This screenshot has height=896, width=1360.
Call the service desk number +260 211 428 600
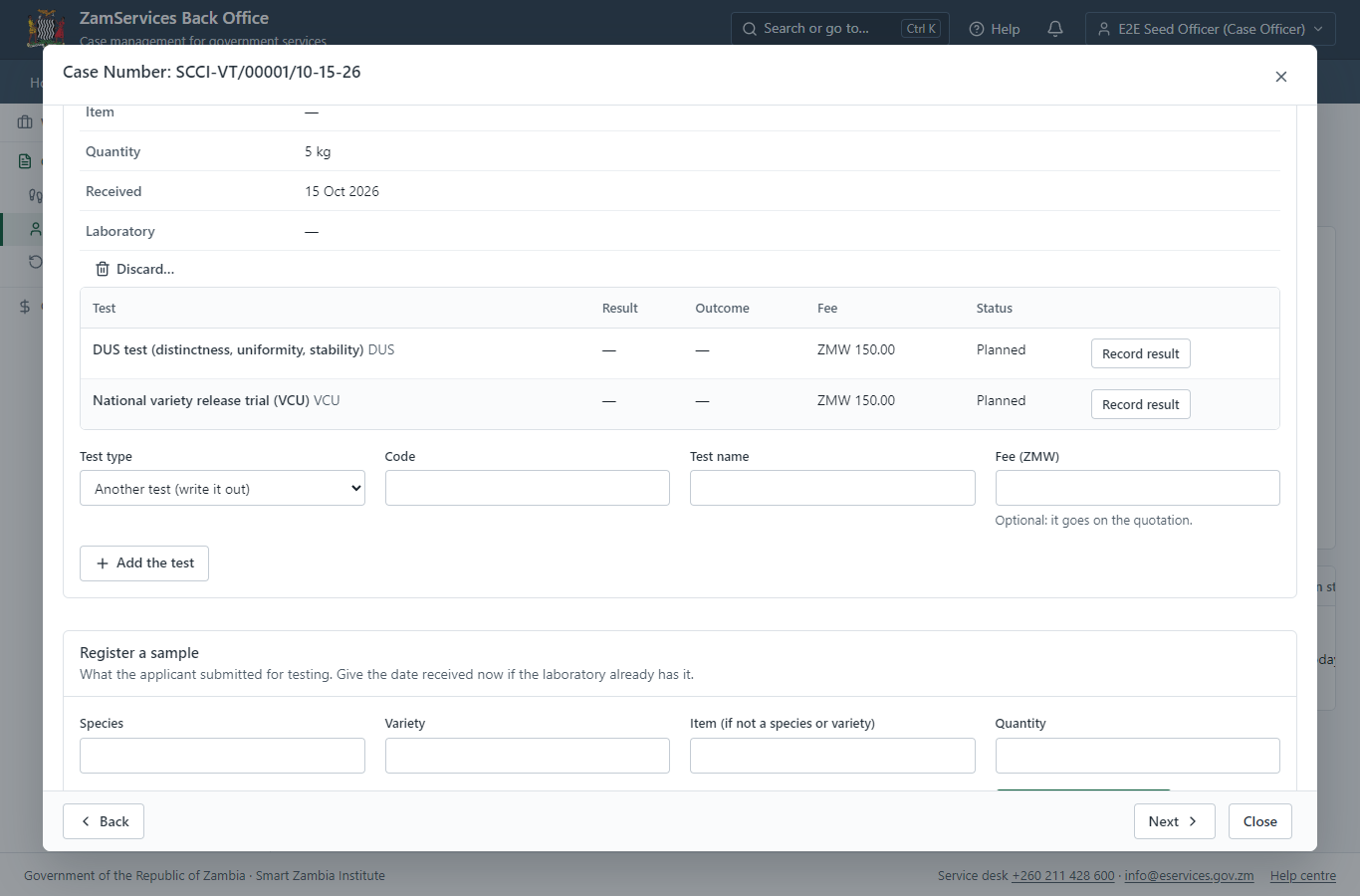(x=1063, y=876)
